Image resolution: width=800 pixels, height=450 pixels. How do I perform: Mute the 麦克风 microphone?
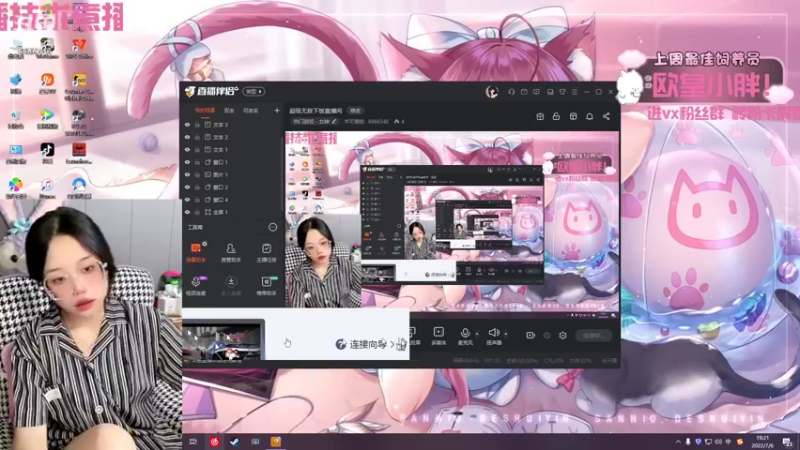click(x=465, y=336)
